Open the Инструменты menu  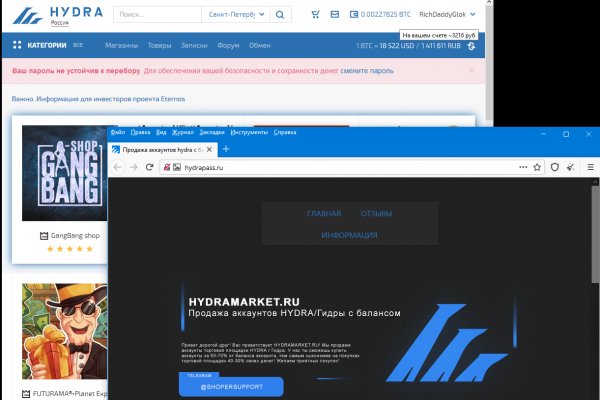[x=249, y=132]
